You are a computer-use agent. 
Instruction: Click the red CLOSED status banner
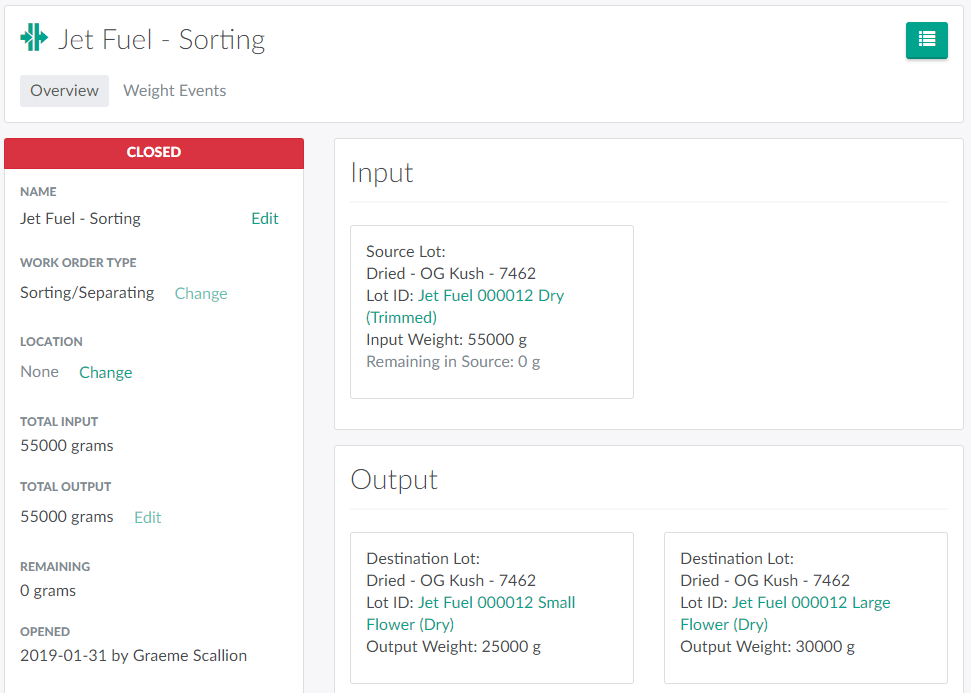[x=154, y=153]
